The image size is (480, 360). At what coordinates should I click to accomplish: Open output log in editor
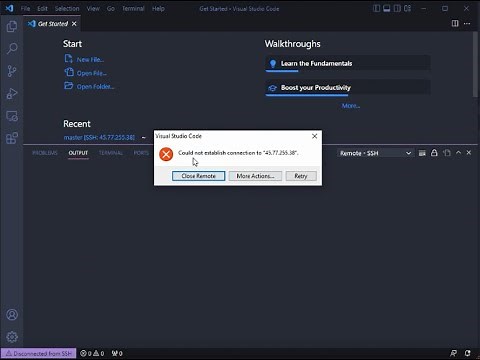(x=447, y=153)
